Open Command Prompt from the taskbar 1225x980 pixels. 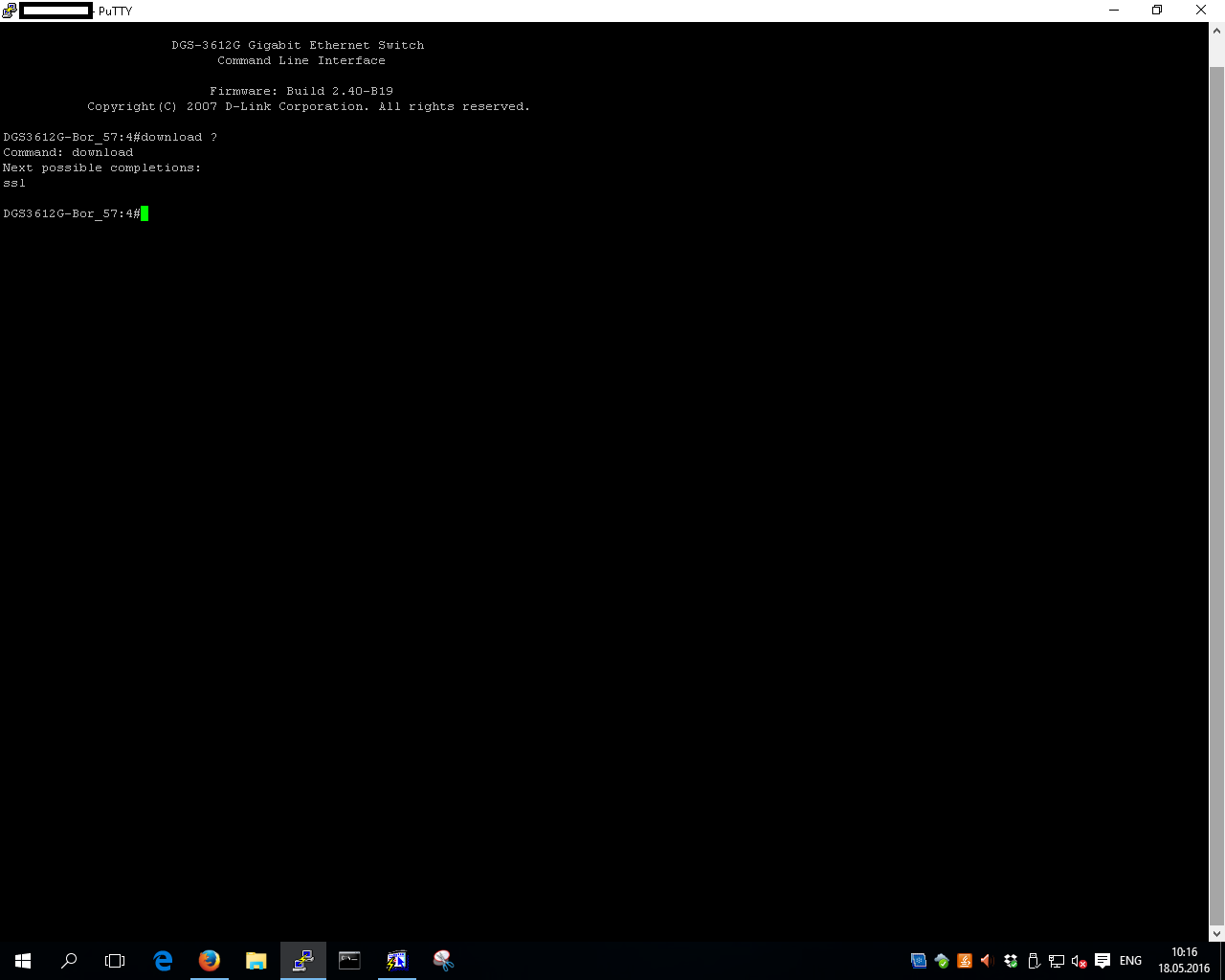[x=349, y=961]
